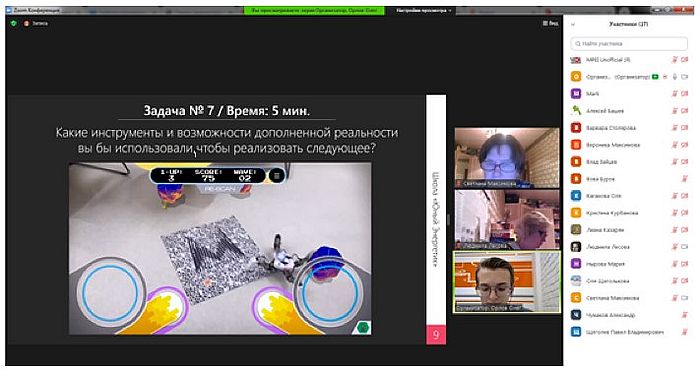Collapse the participants panel with its chevron
The height and width of the screenshot is (370, 700).
coord(573,25)
